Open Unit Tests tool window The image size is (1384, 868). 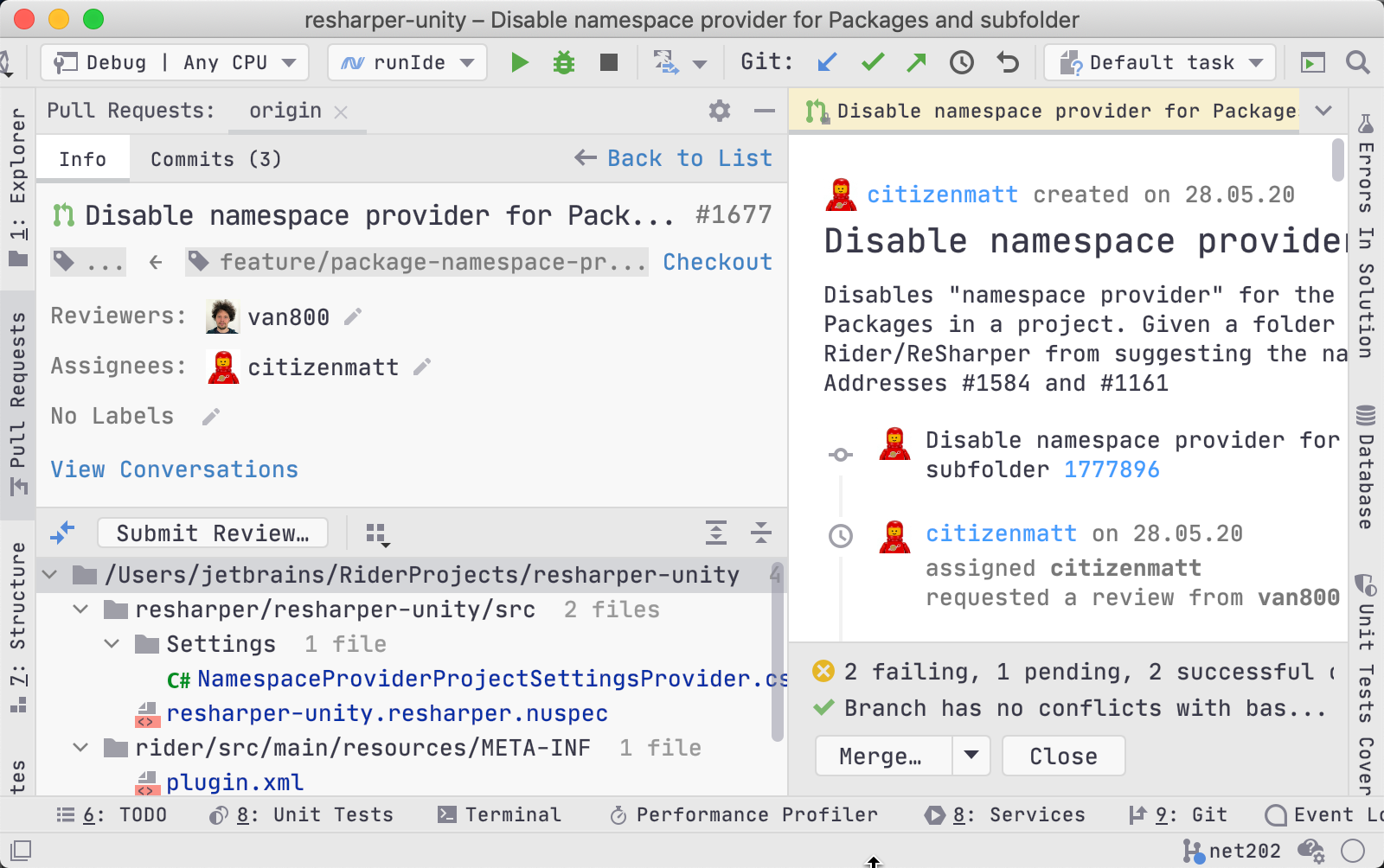(x=301, y=814)
